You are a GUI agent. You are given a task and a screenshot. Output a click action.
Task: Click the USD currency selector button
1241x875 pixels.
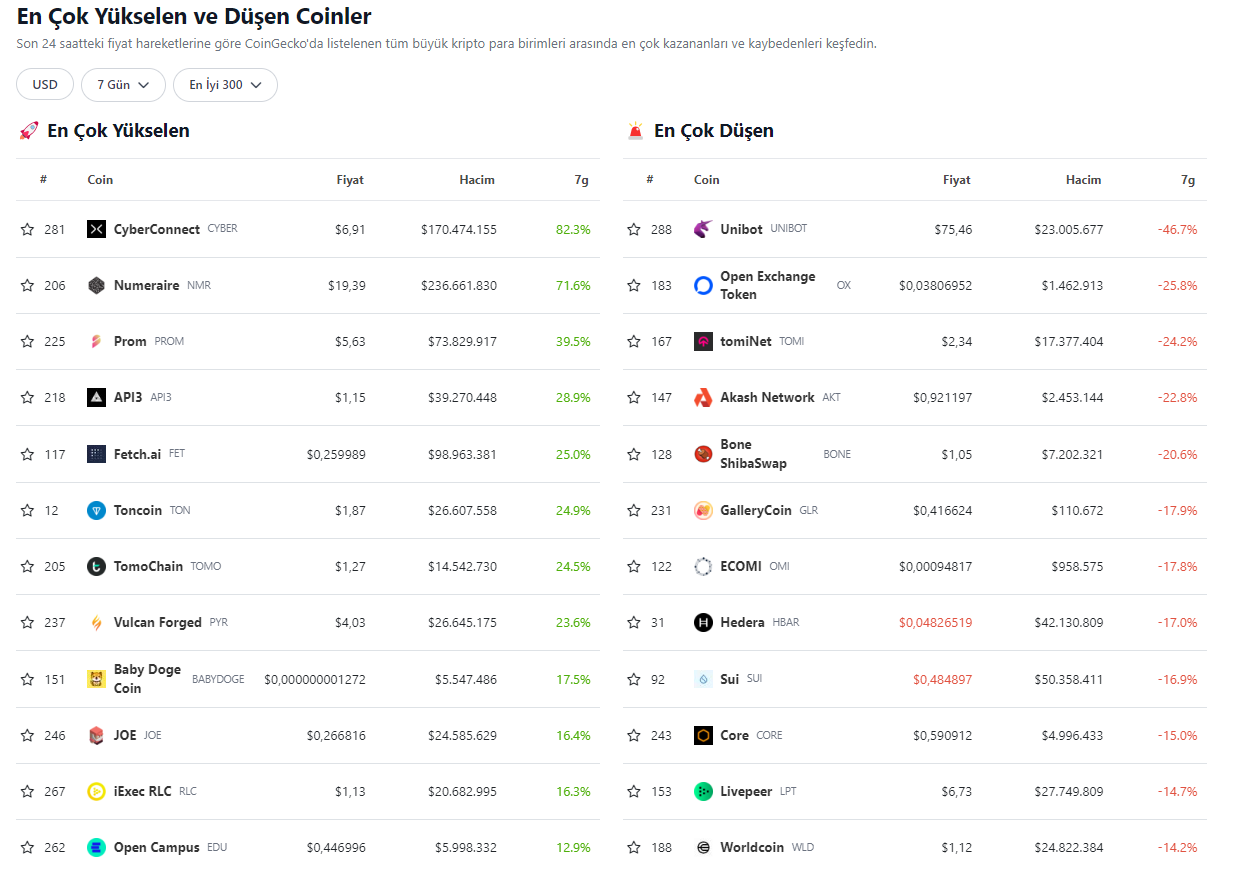pyautogui.click(x=45, y=85)
